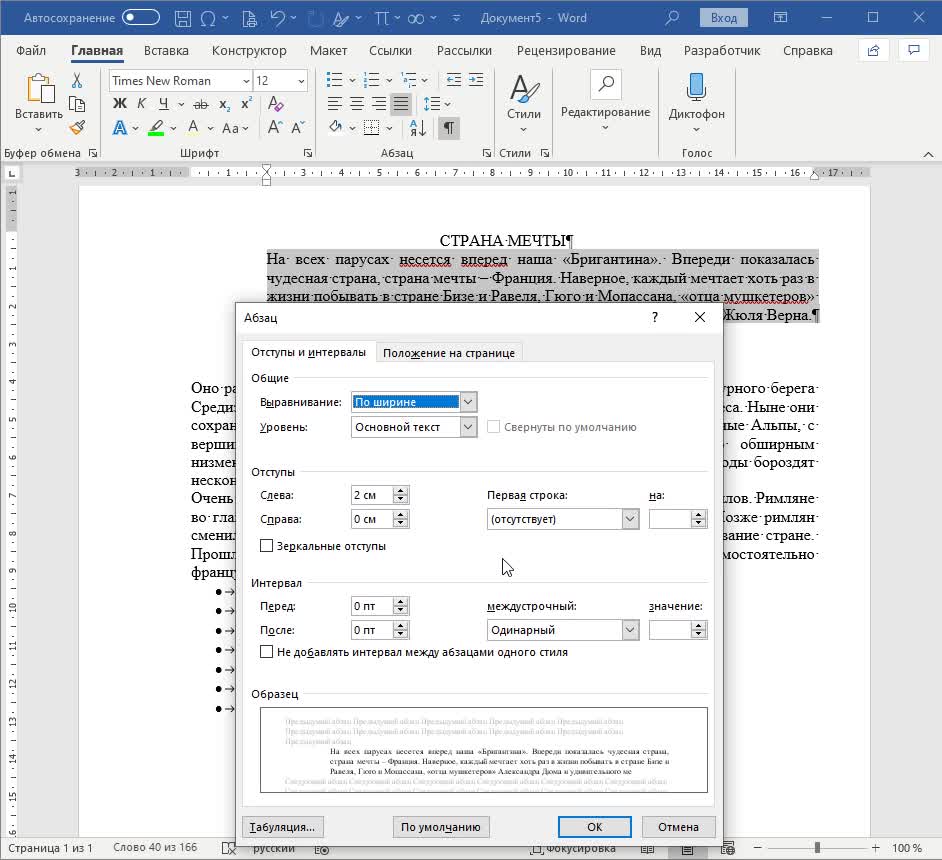Apply the green text highlight color
This screenshot has width=942, height=860.
(x=156, y=127)
